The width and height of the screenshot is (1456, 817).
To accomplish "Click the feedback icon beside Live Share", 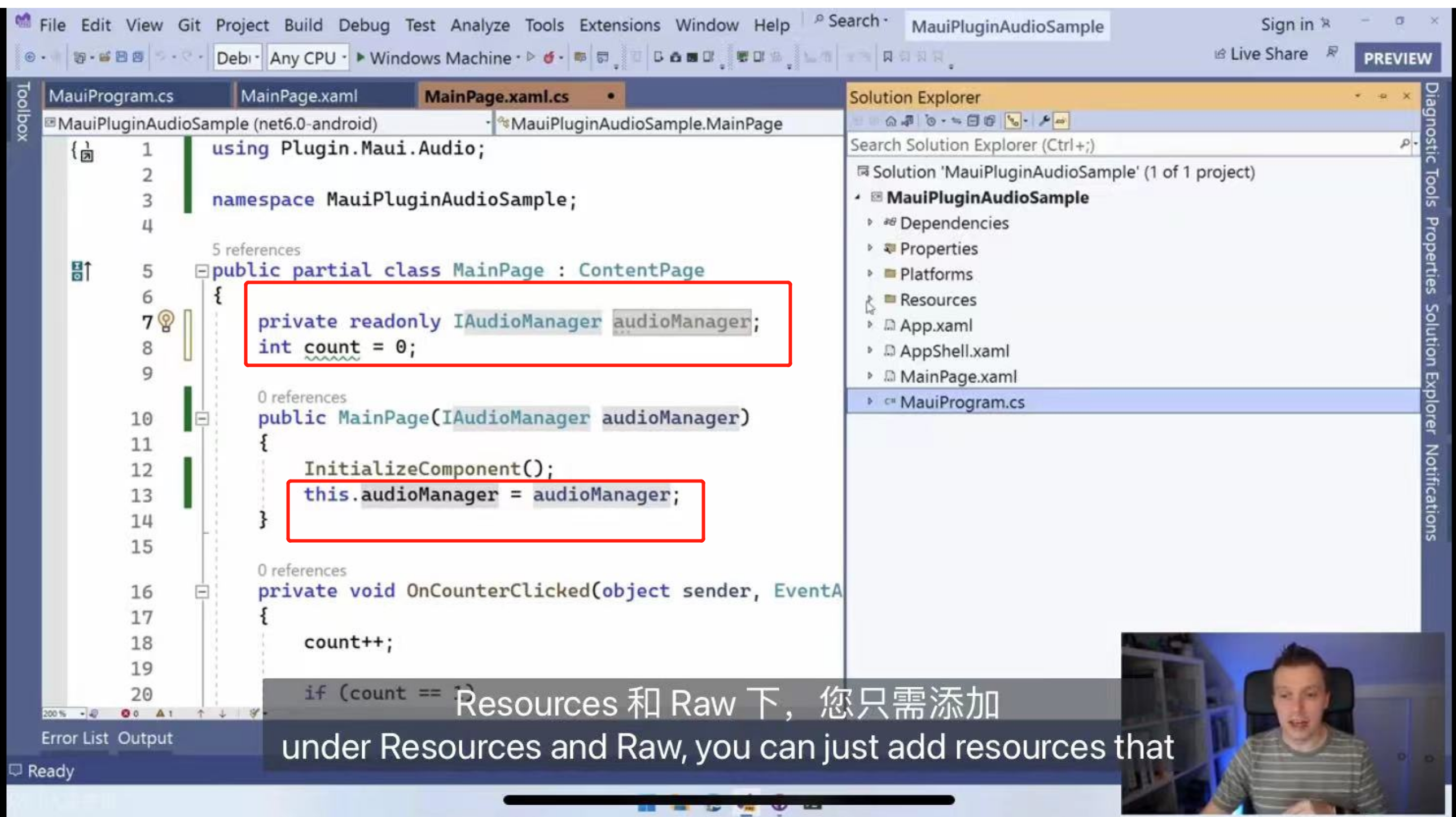I will (1332, 52).
